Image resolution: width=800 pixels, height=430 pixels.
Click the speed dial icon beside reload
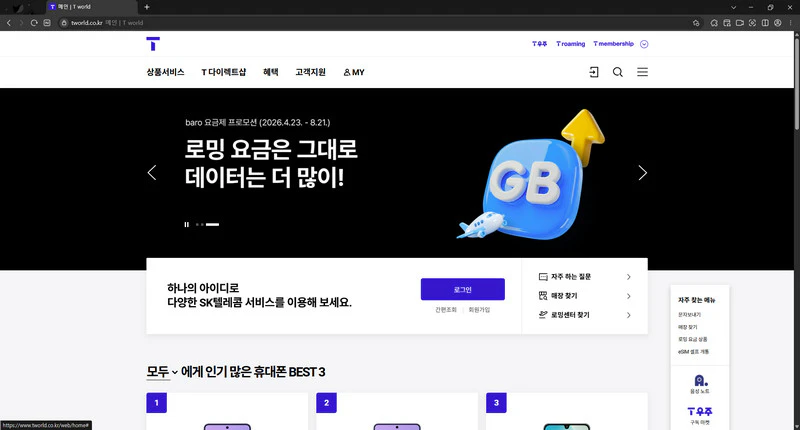point(47,23)
